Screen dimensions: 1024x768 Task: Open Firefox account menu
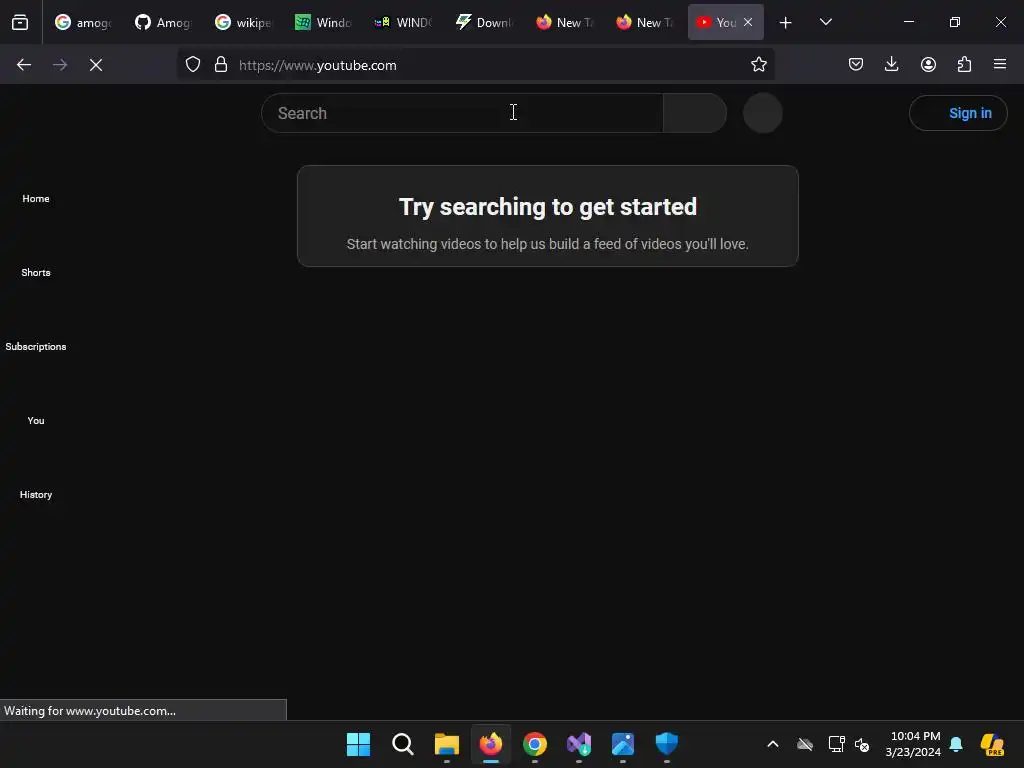928,64
